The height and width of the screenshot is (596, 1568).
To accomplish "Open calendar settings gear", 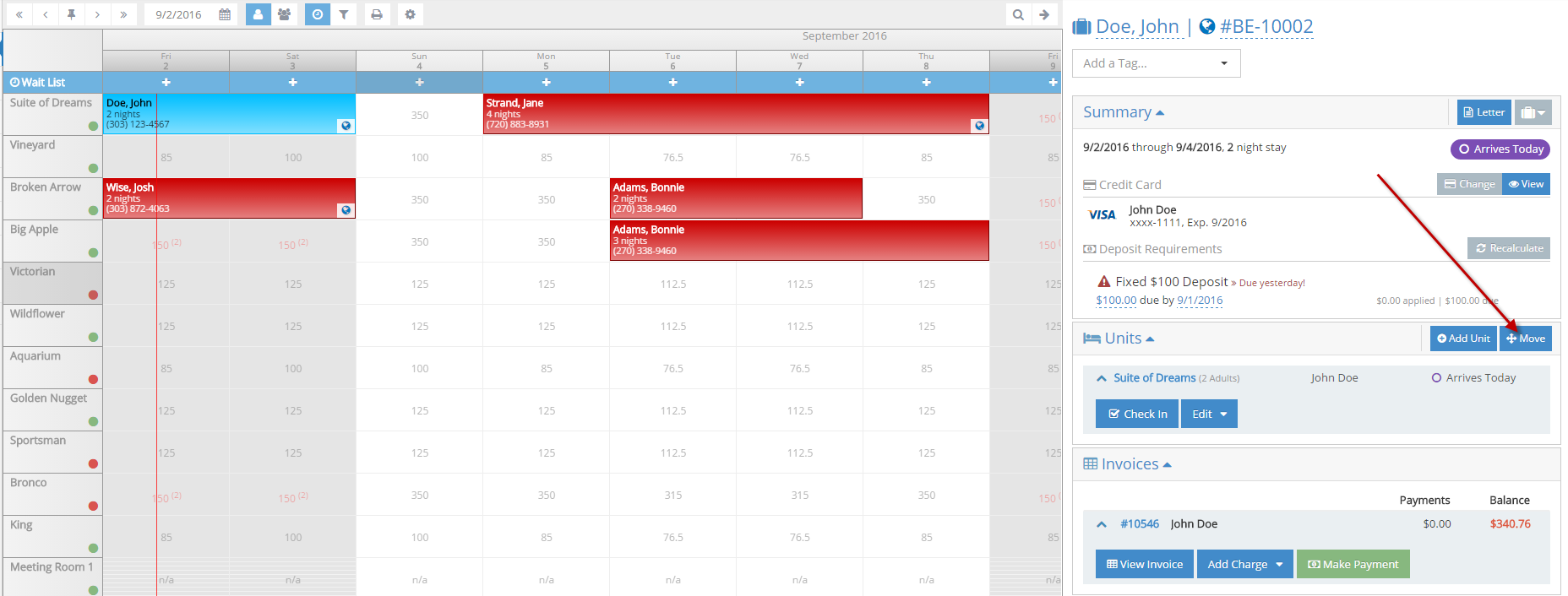I will point(410,14).
